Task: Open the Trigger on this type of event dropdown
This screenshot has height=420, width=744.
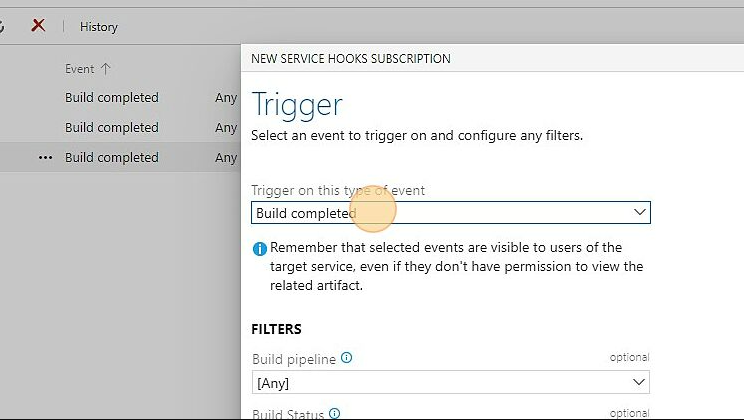Action: (450, 213)
